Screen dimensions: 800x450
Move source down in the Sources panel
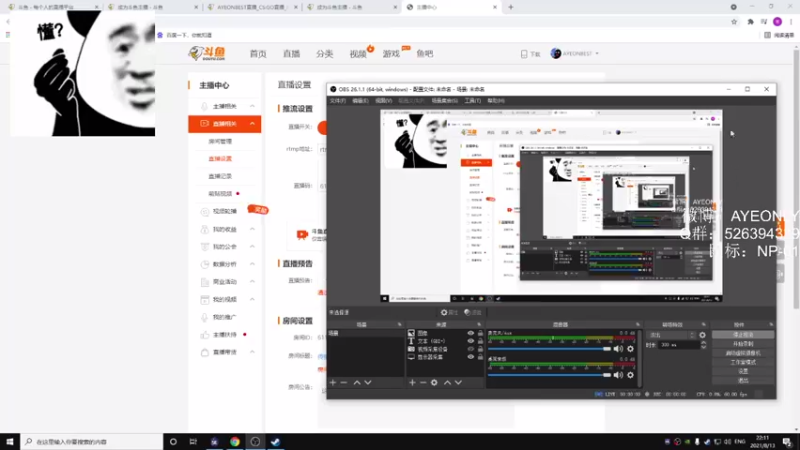pos(458,383)
